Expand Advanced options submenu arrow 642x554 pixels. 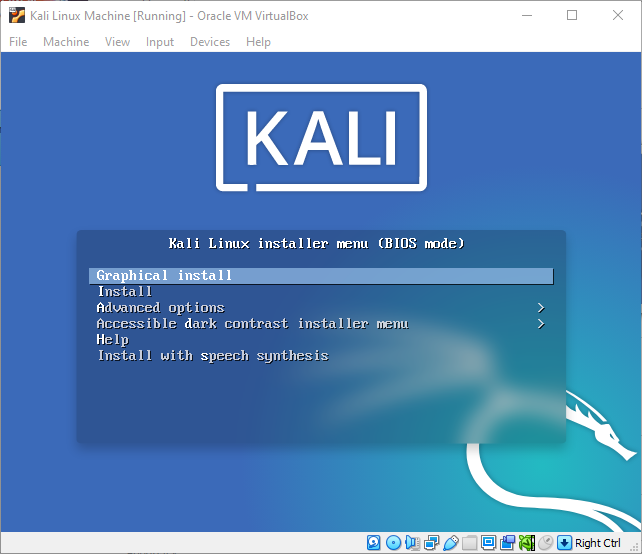541,308
